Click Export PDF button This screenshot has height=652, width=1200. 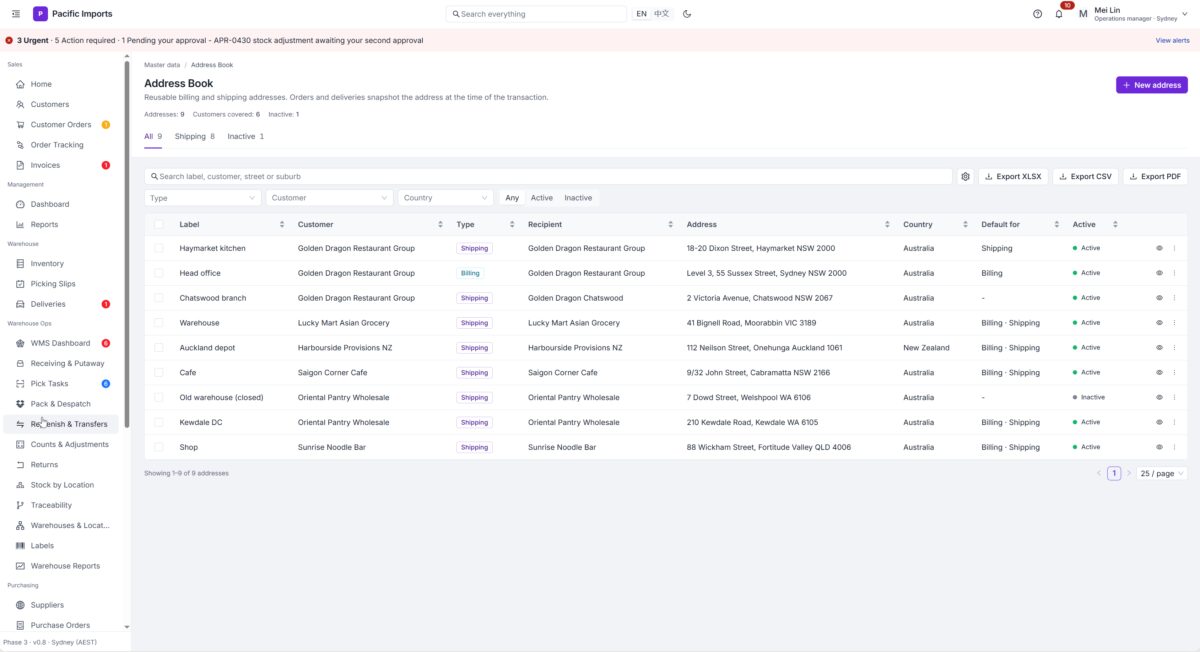point(1155,176)
